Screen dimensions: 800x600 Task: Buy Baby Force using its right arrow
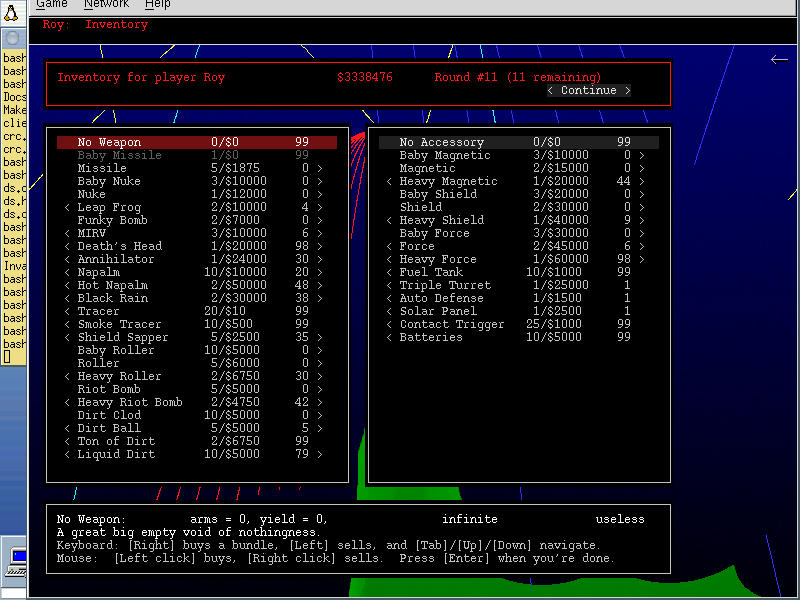tap(642, 233)
